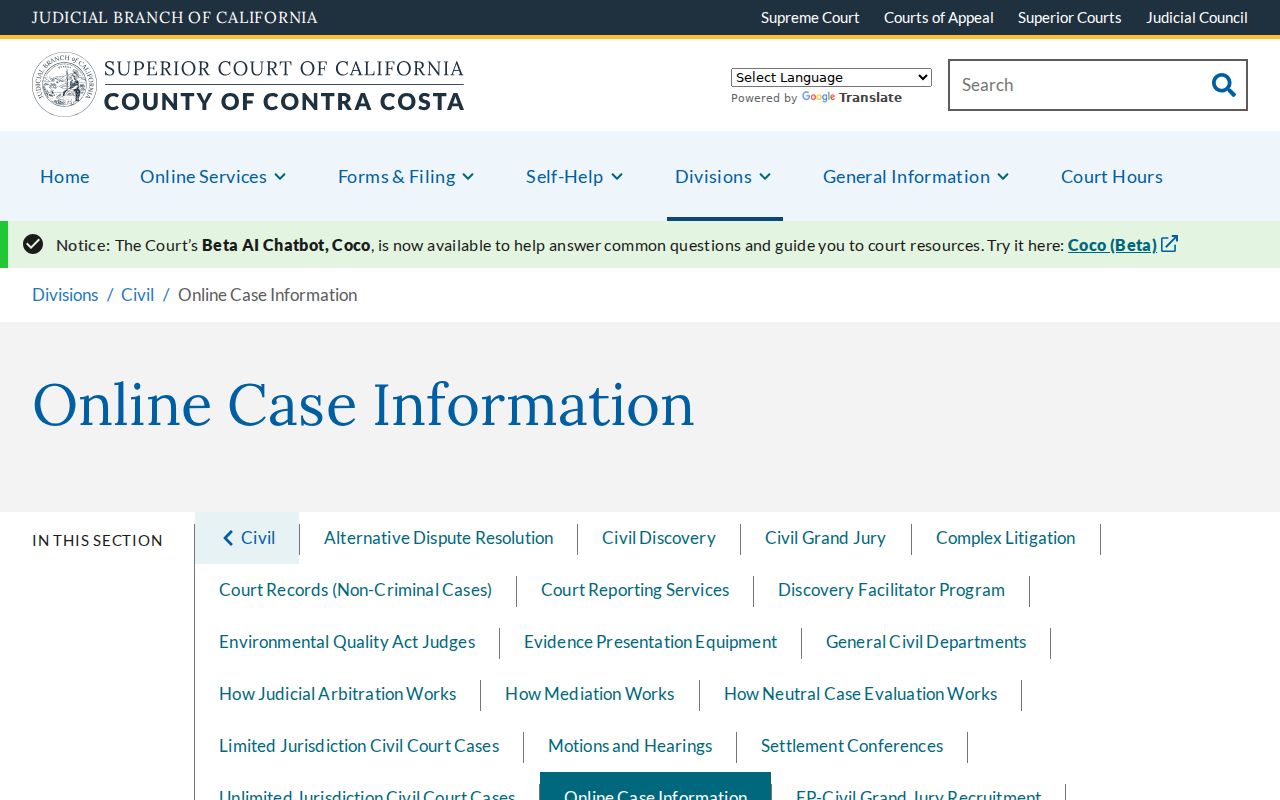This screenshot has height=800, width=1280.
Task: Click the Civil breadcrumb link
Action: 138,295
